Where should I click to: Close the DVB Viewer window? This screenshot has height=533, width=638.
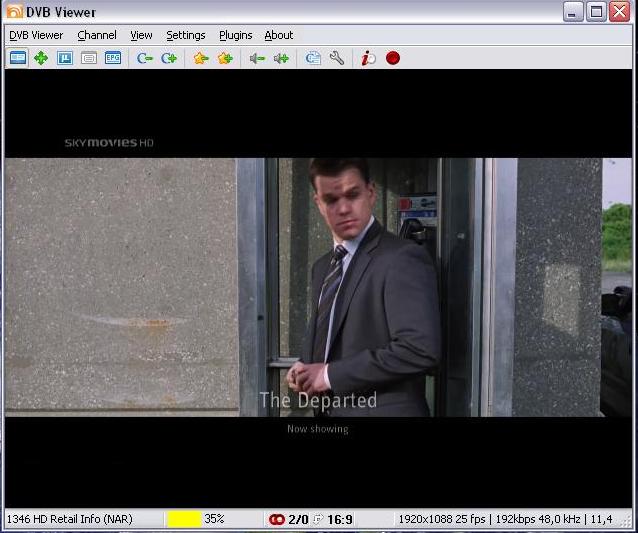[620, 11]
